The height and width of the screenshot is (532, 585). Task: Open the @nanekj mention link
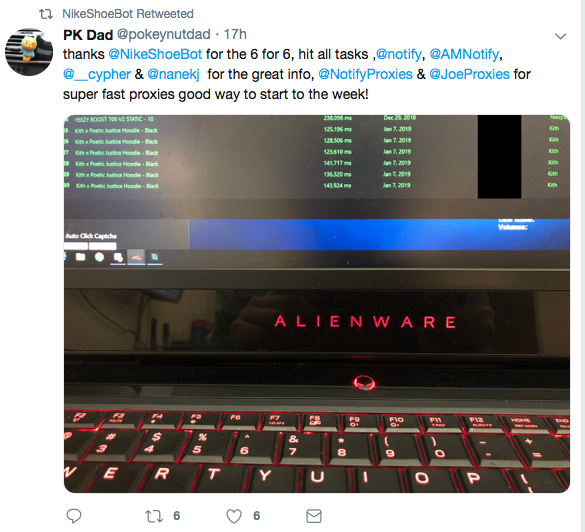click(173, 74)
